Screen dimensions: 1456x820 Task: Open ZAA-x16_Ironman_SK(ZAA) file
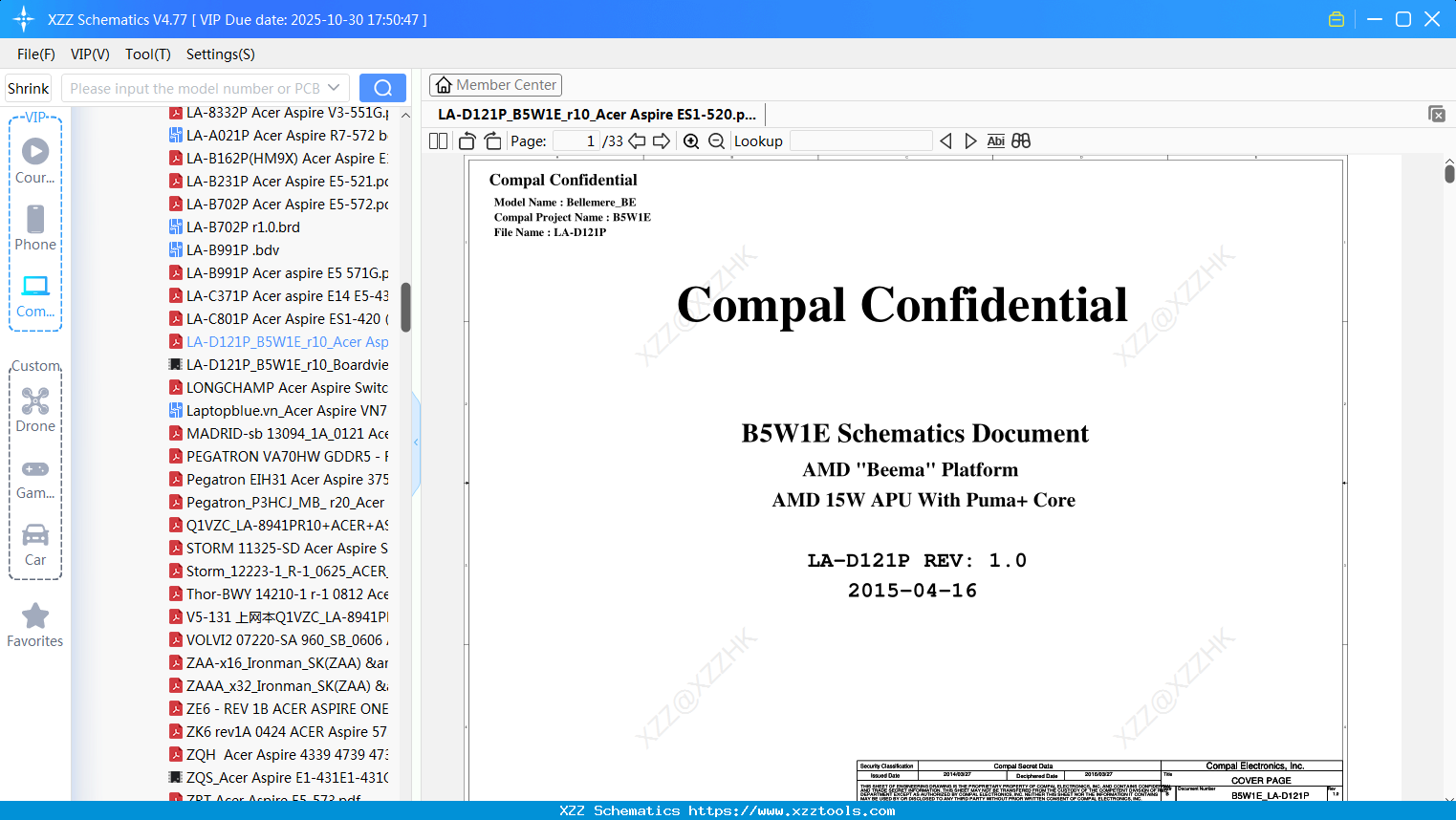(287, 663)
